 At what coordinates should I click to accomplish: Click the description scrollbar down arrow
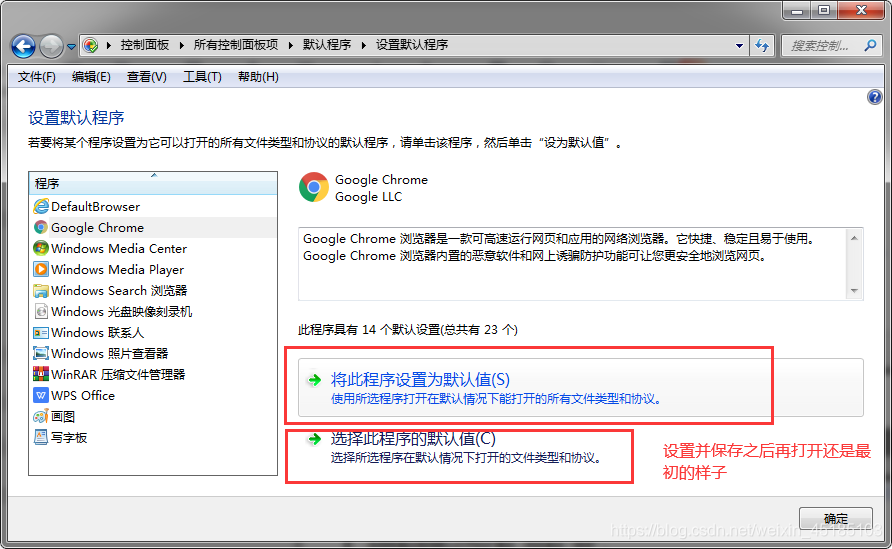854,291
